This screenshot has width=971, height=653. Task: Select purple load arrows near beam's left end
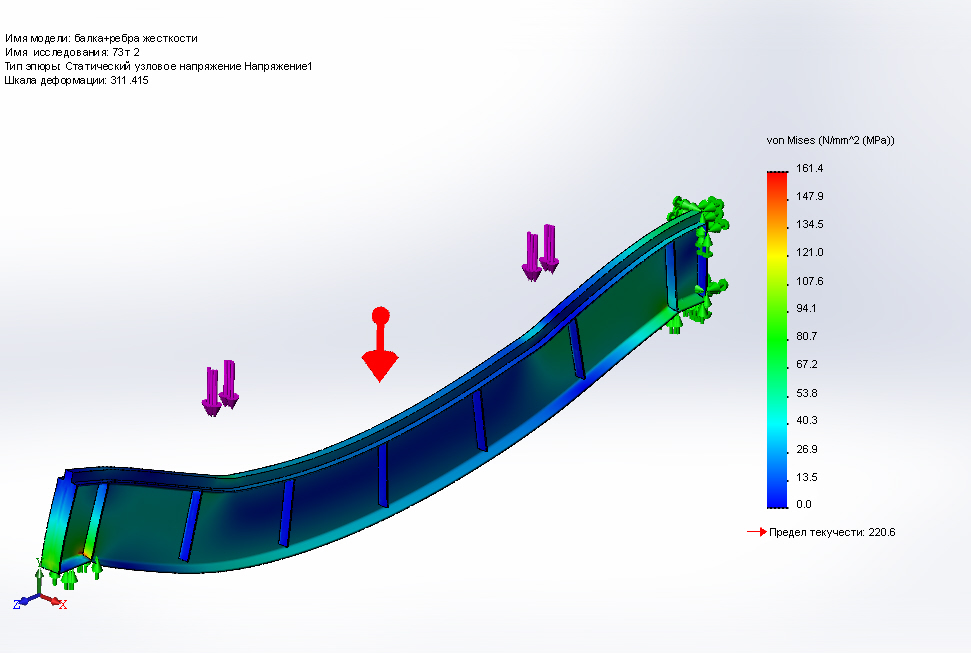(x=220, y=388)
